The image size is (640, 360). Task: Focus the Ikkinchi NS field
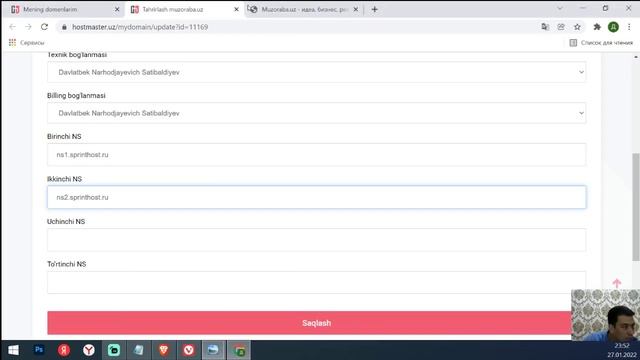(x=316, y=197)
